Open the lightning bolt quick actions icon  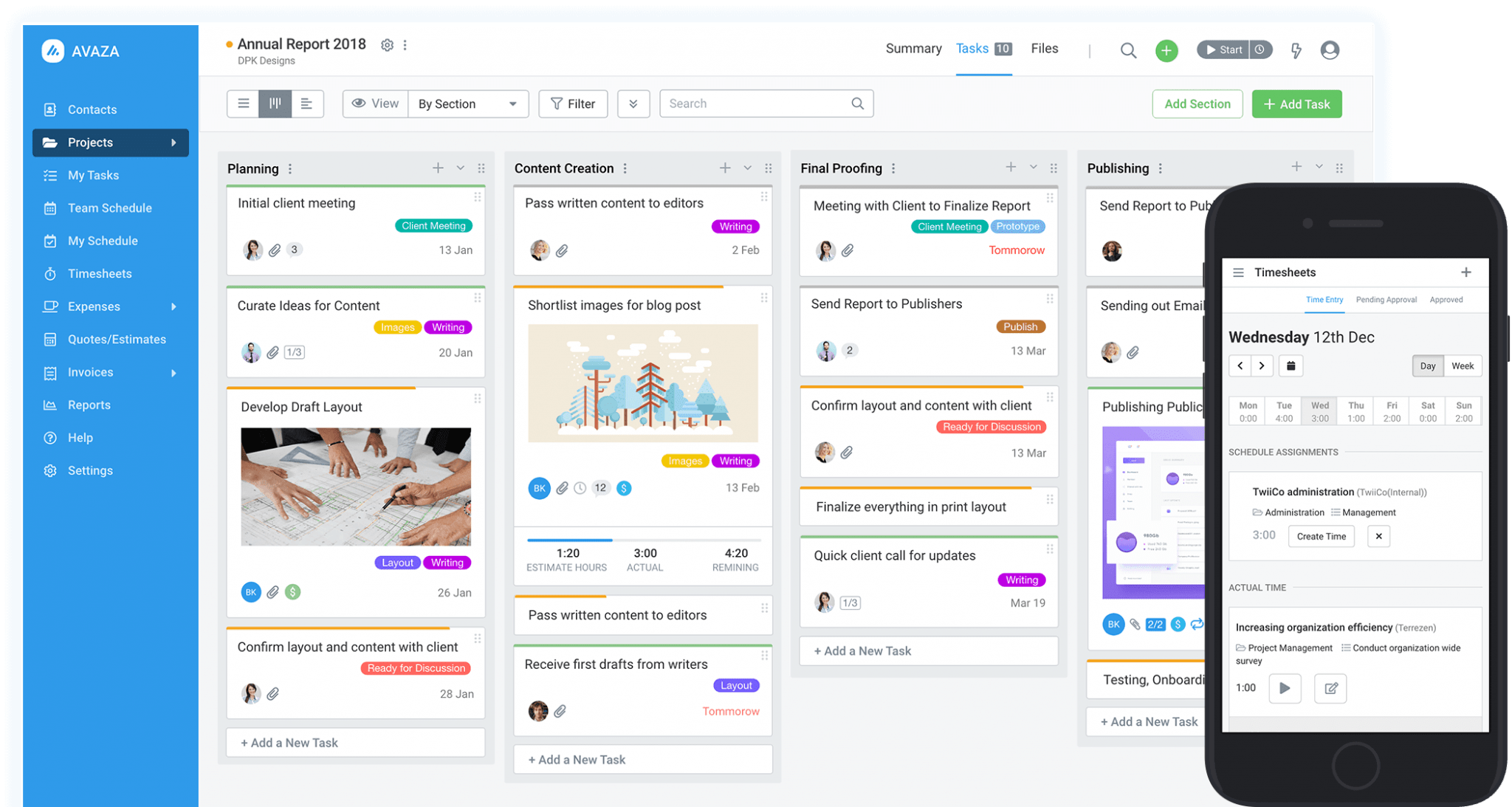click(1296, 50)
